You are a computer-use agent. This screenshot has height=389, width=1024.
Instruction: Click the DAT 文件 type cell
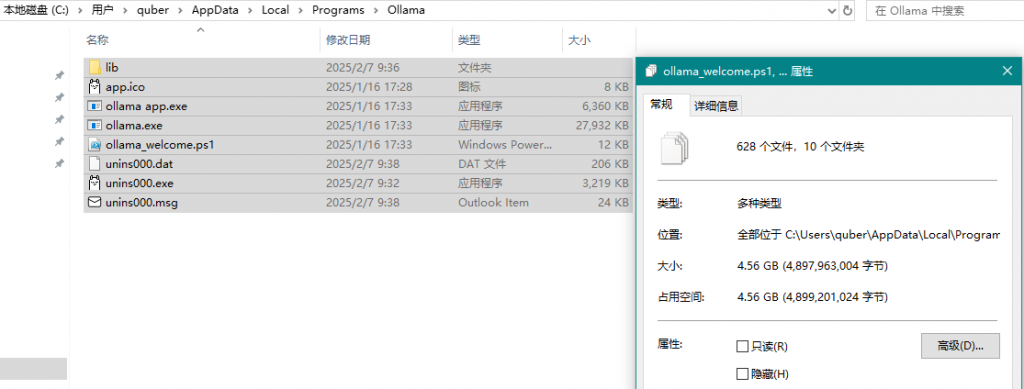click(482, 164)
